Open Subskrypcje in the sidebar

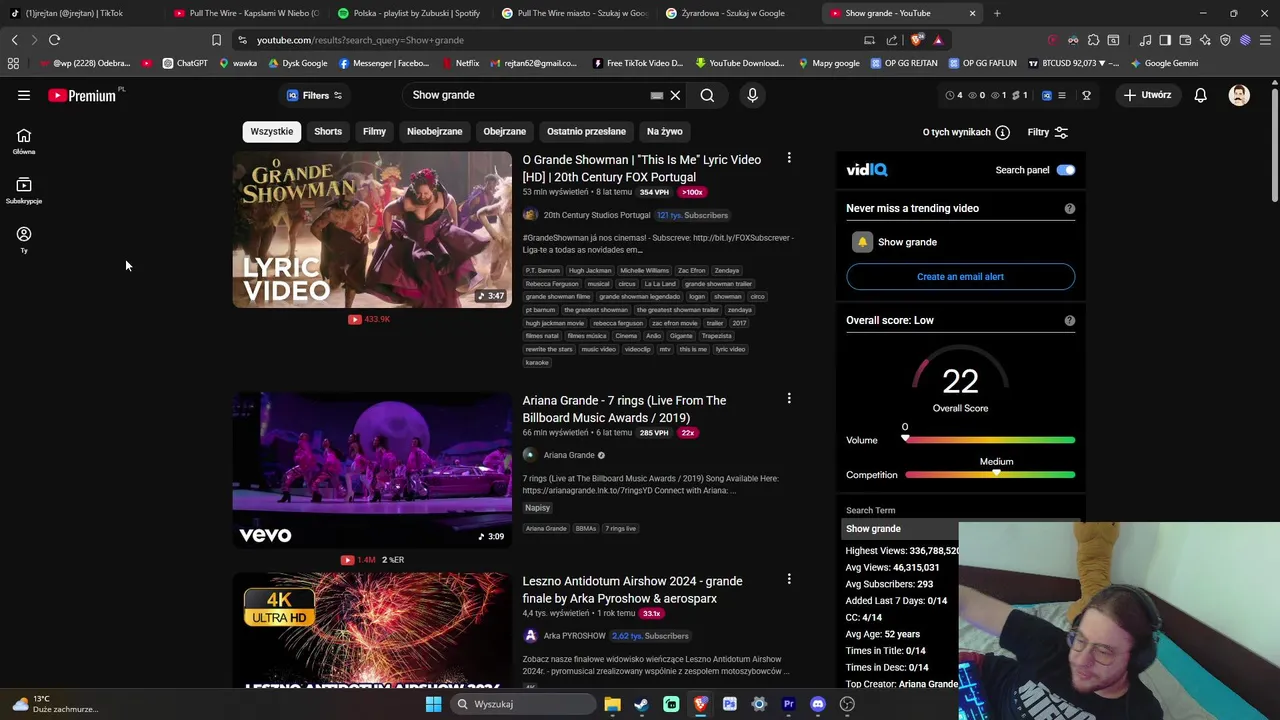pos(24,190)
